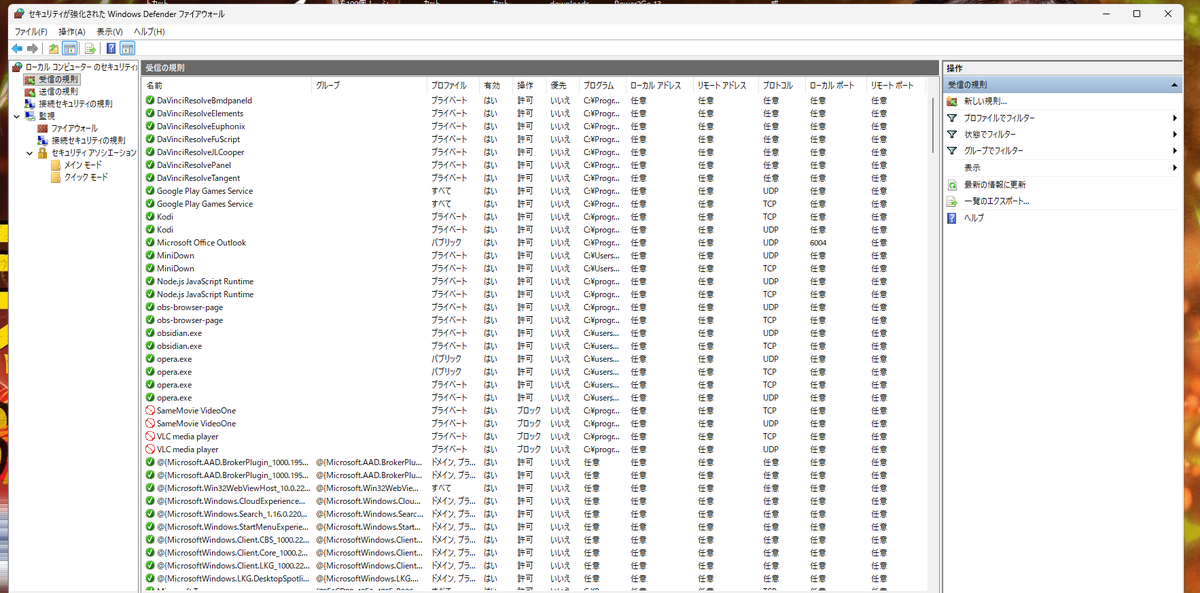The height and width of the screenshot is (593, 1200).
Task: Sort by the プロファイル column header
Action: 453,86
